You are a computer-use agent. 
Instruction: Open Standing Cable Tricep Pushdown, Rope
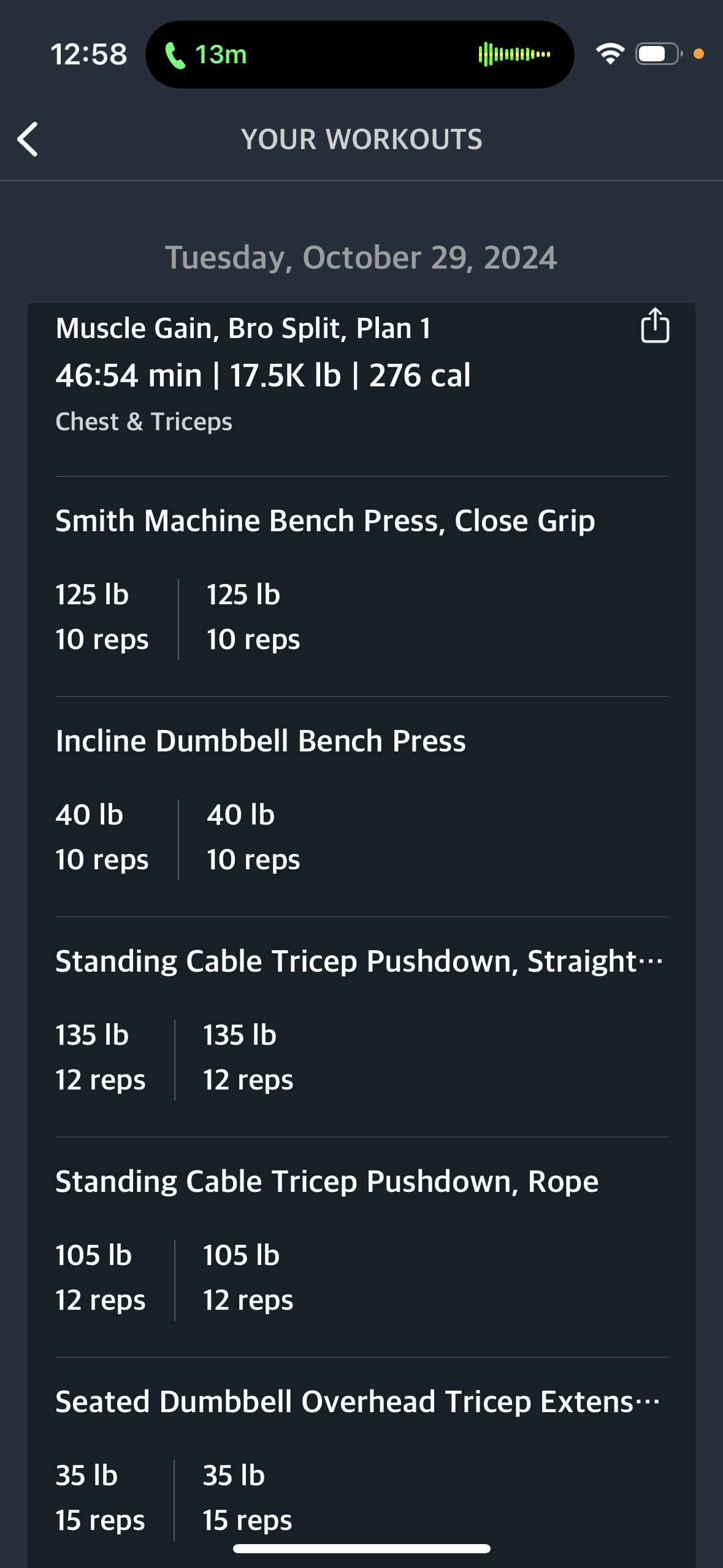[327, 1182]
